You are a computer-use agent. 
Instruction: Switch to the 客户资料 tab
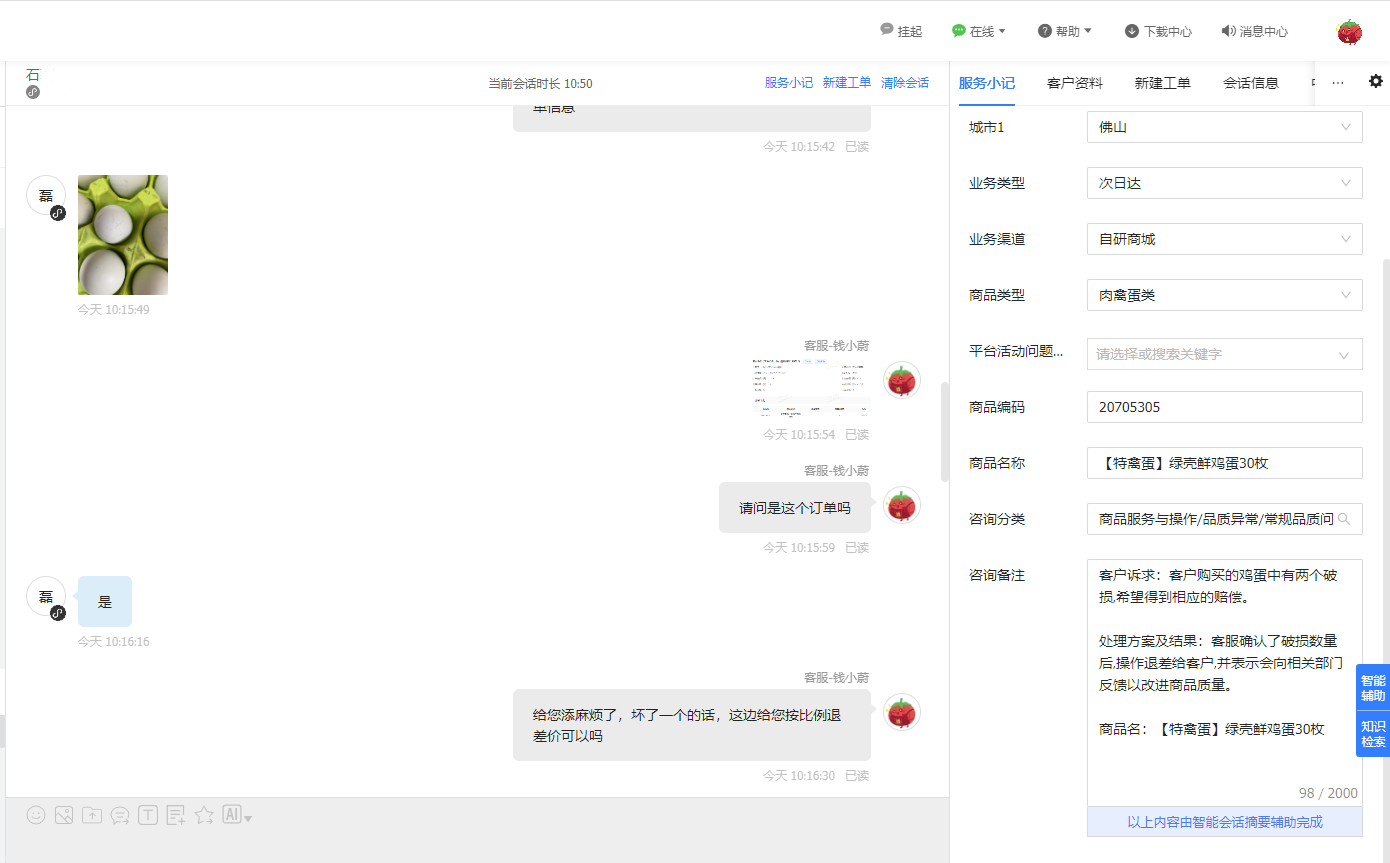[1074, 83]
